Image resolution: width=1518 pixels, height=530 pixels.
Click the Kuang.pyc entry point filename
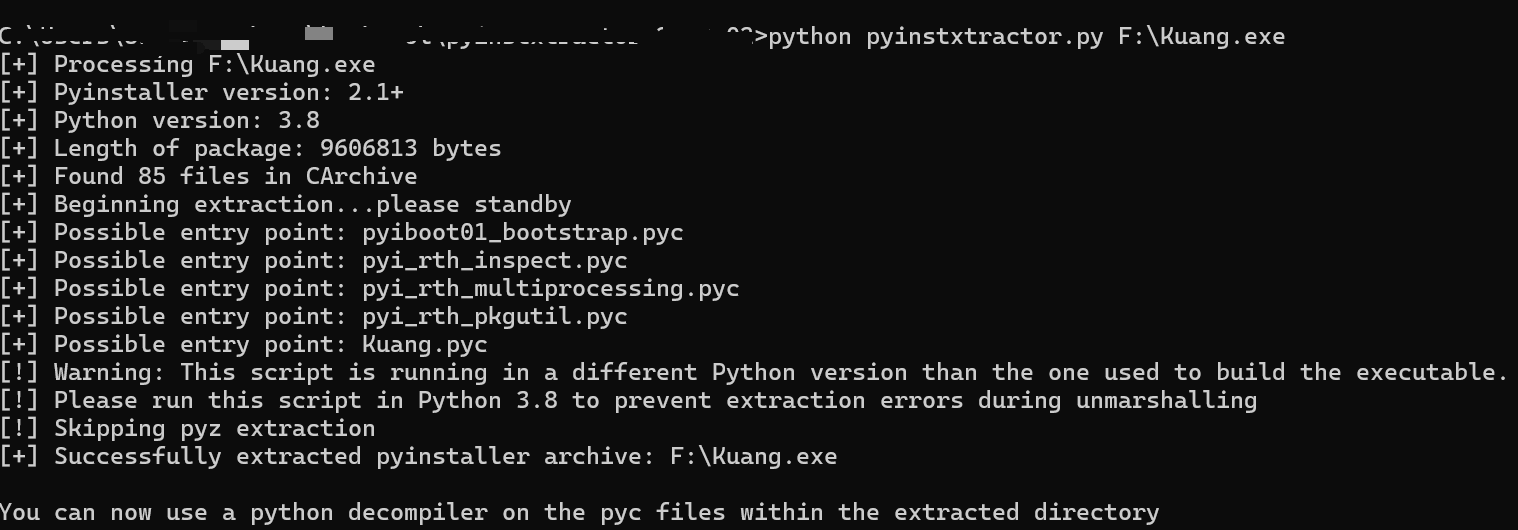point(425,345)
